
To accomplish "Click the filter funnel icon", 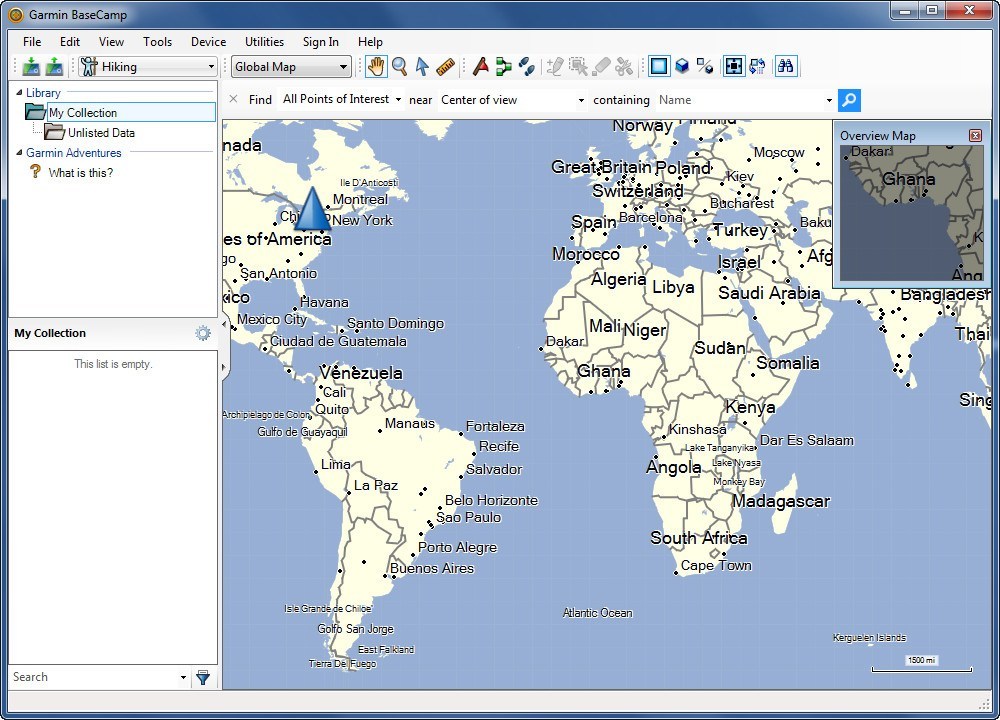I will (x=203, y=677).
